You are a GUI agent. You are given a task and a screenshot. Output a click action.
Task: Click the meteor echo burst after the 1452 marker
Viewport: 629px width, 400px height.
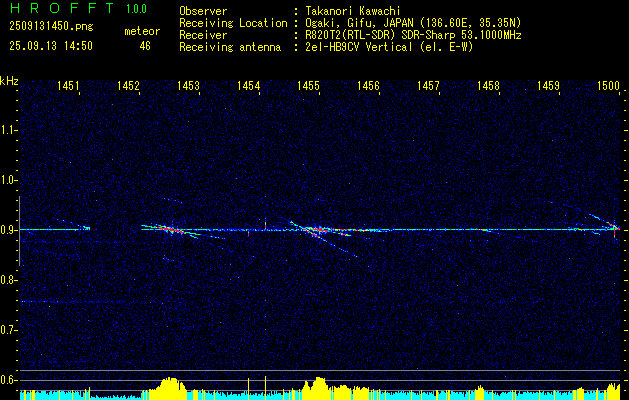170,230
